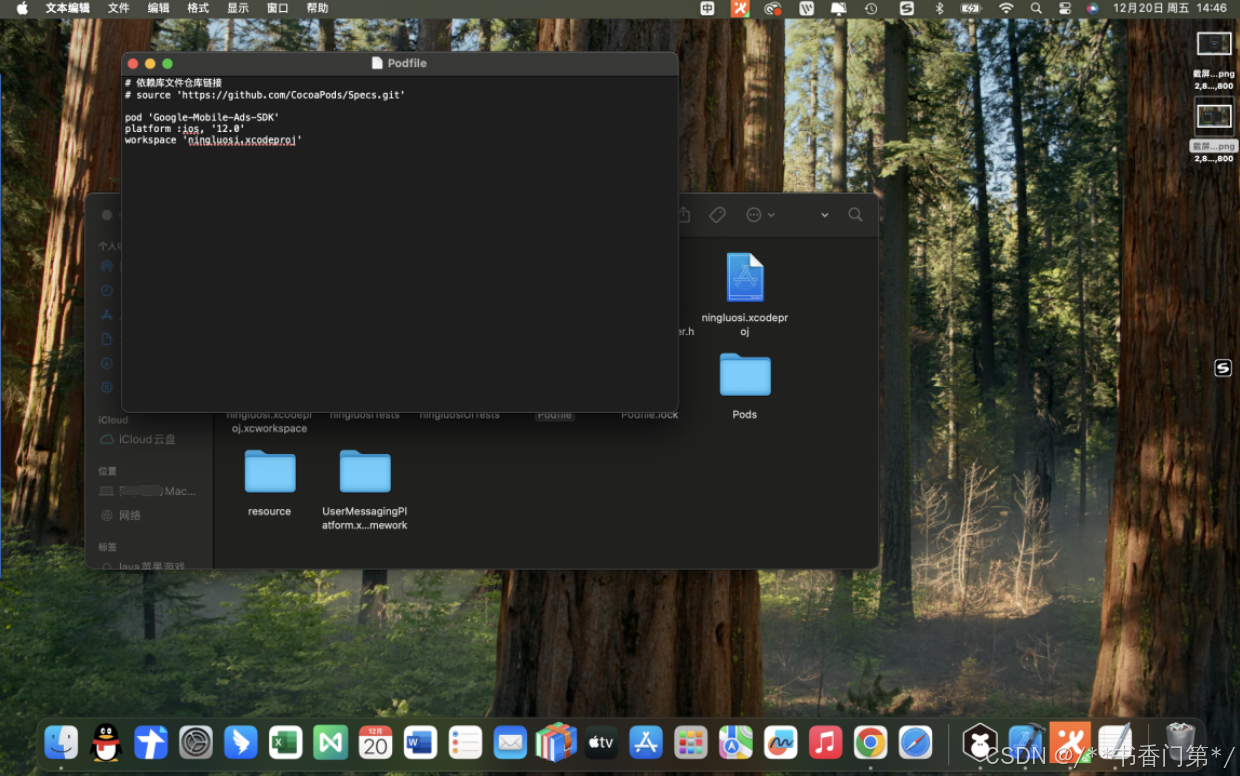
Task: Click the Sogou S floating icon on desktop
Action: click(x=1223, y=368)
